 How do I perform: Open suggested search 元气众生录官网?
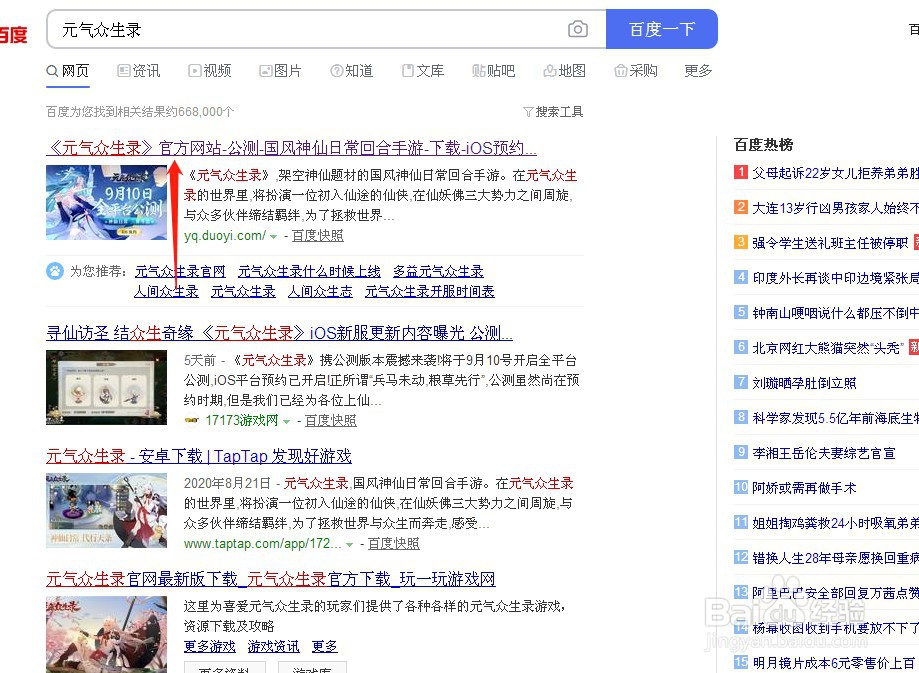[x=180, y=271]
